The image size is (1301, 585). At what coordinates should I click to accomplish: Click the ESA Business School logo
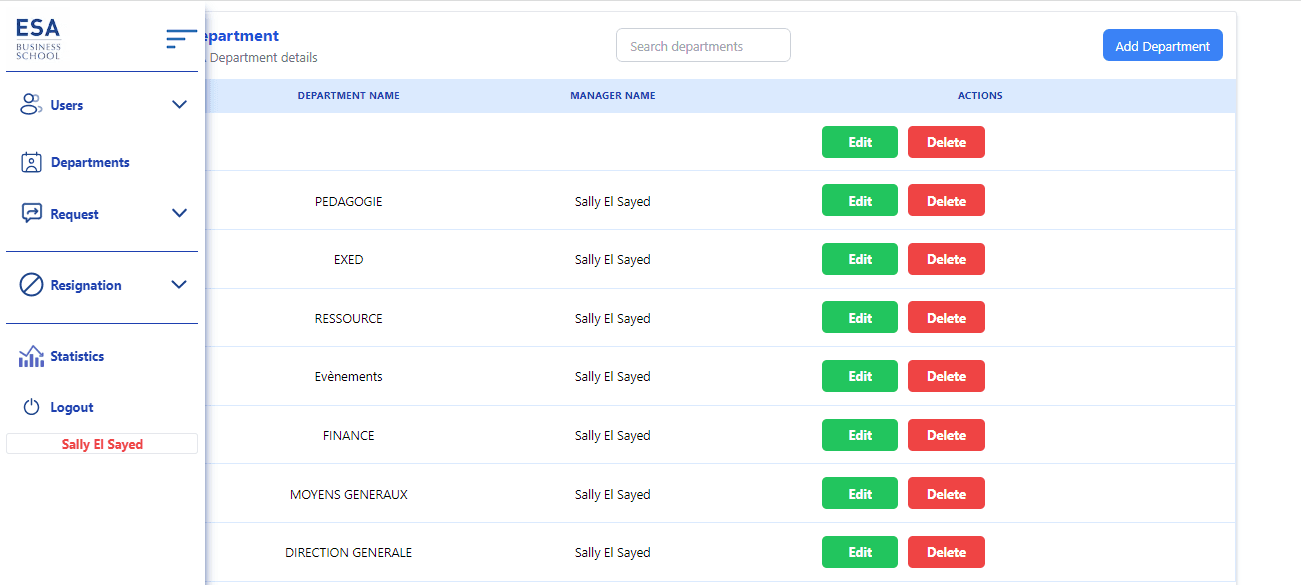[x=37, y=37]
